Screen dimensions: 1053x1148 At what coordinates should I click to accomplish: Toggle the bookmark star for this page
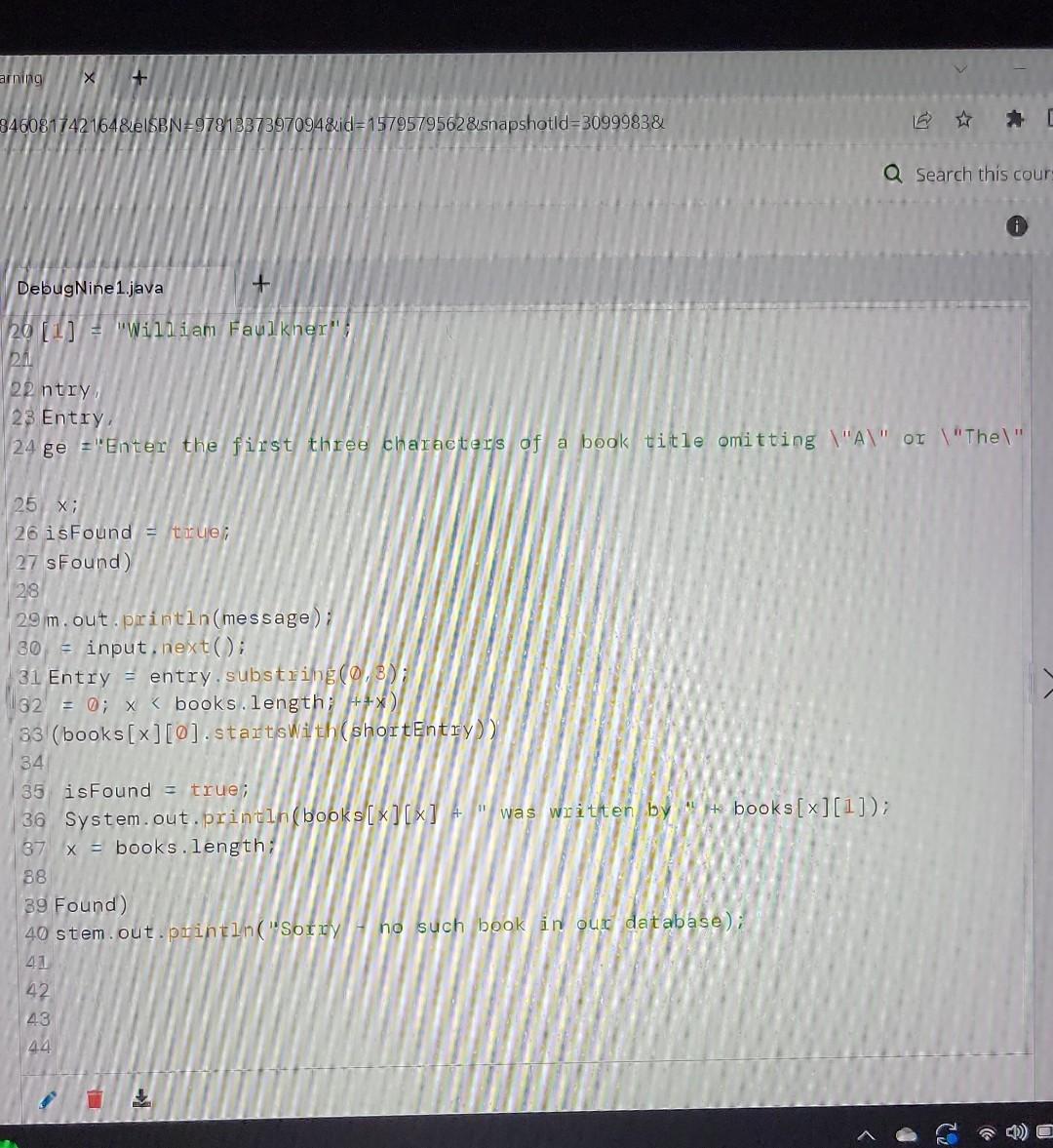(964, 119)
